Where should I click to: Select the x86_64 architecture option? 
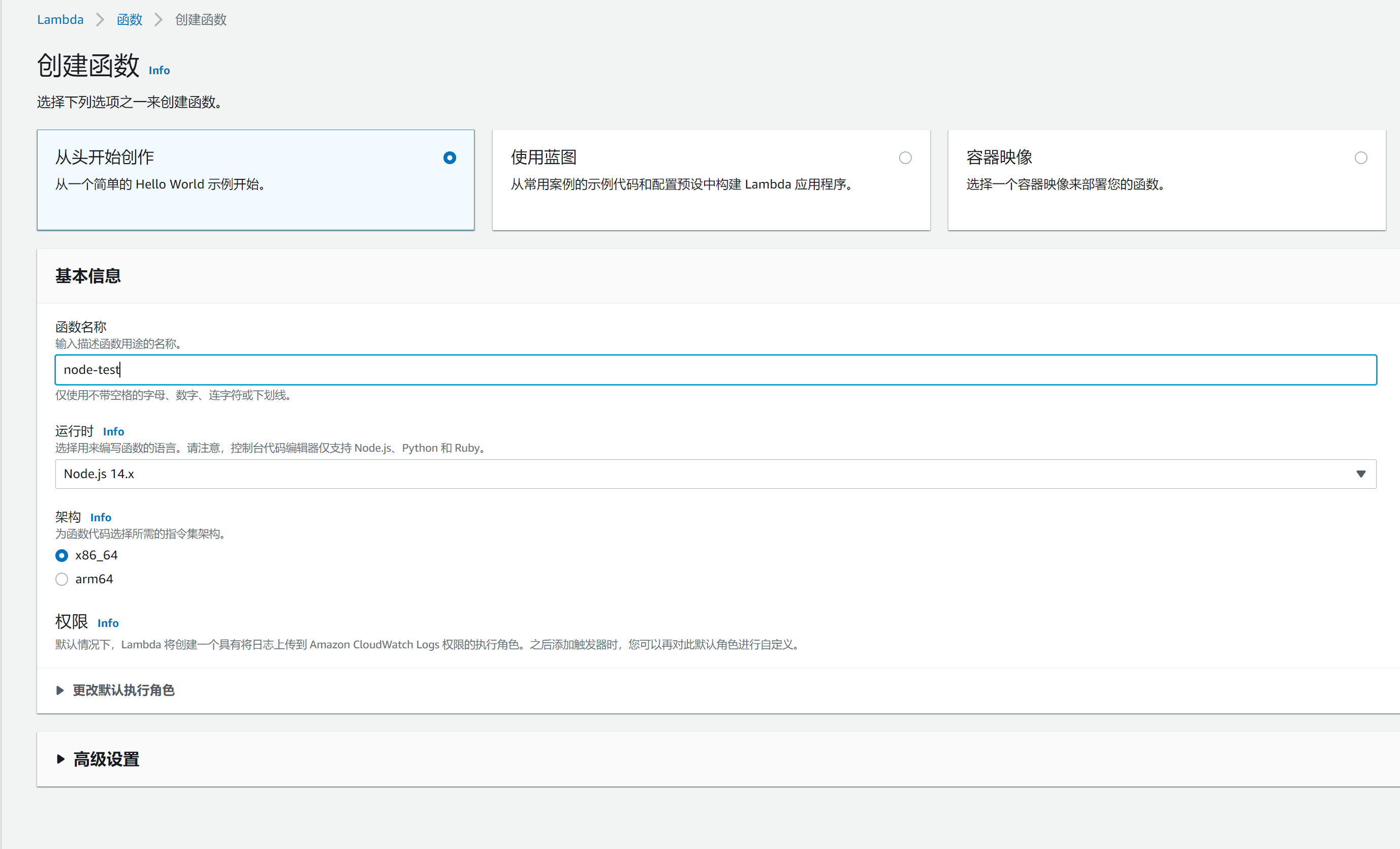(x=61, y=555)
